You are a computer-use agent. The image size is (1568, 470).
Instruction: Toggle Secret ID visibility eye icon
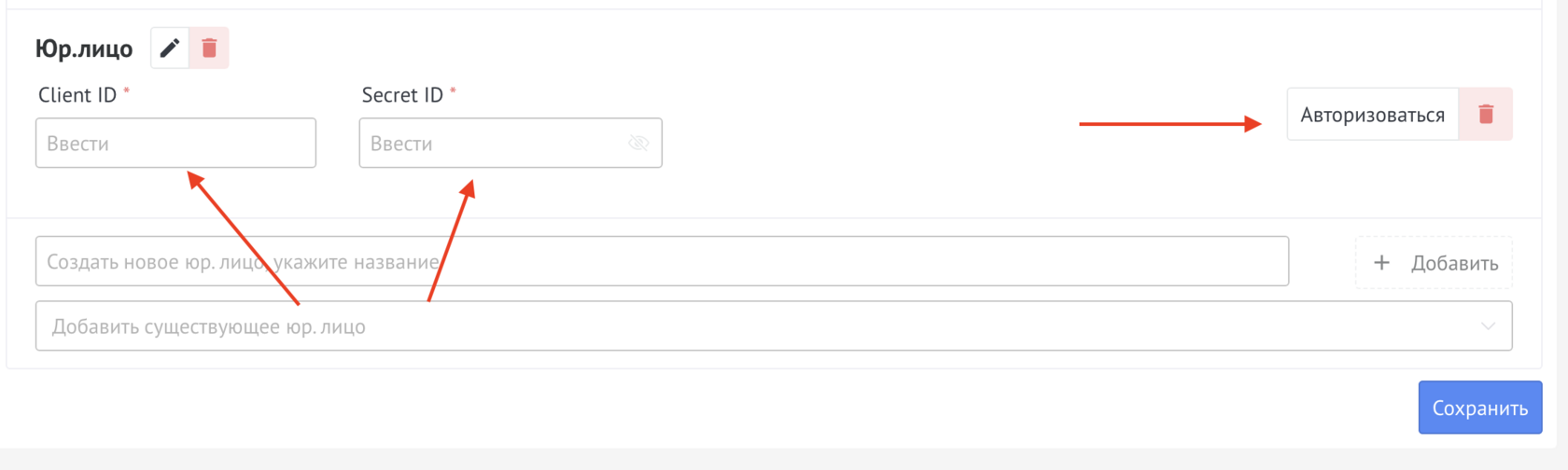coord(638,144)
